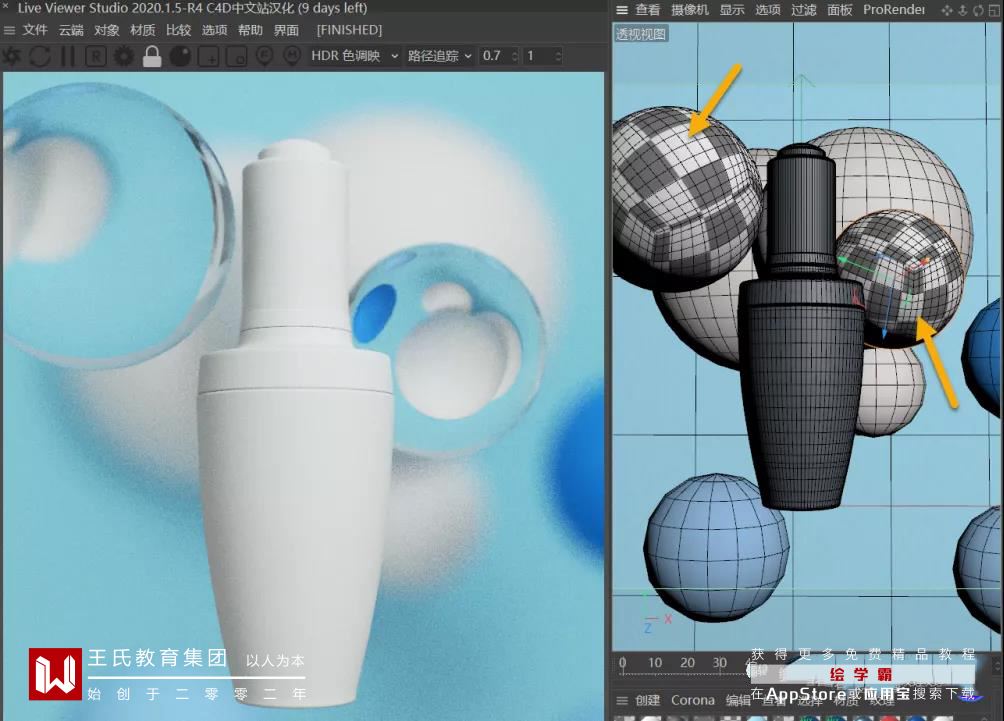Screen dimensions: 1004x721
Task: Click frame 0 on the timeline ruler
Action: pyautogui.click(x=622, y=663)
